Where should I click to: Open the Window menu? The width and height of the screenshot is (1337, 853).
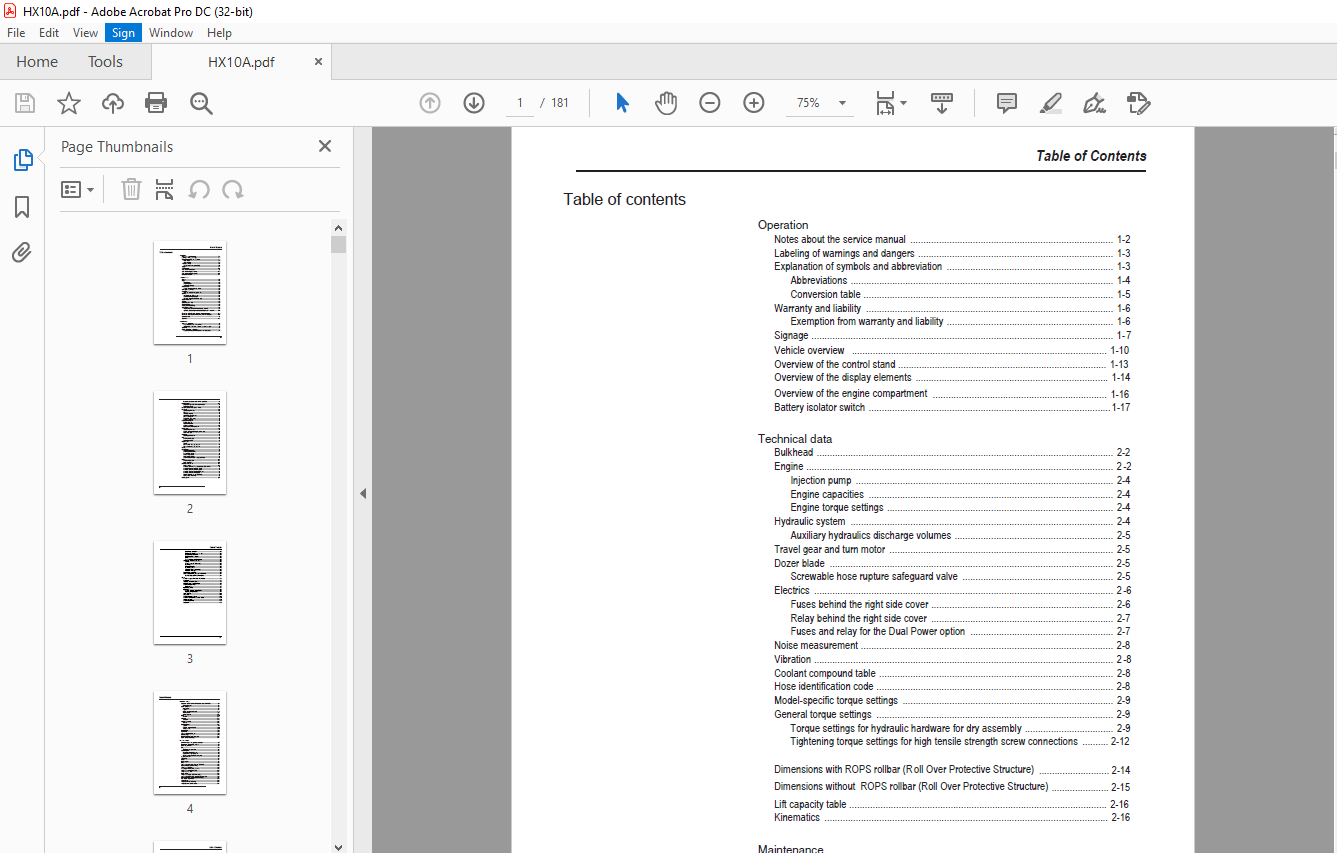171,33
